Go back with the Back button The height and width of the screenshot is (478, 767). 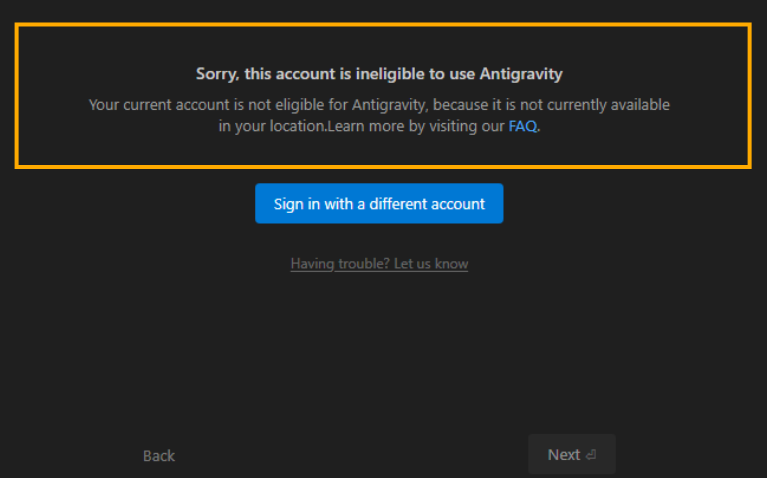(159, 456)
